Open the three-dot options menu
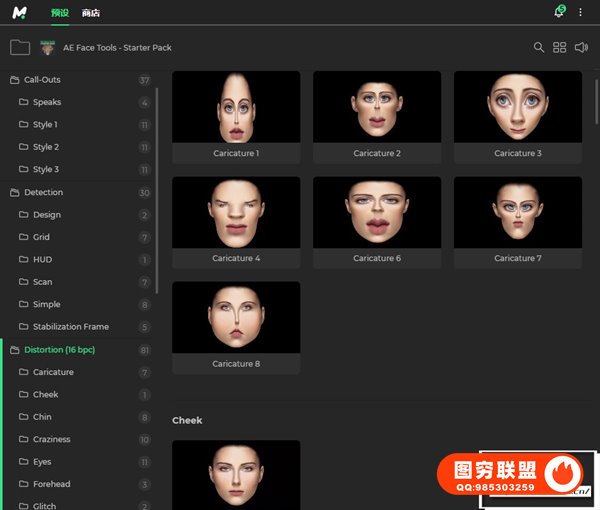The height and width of the screenshot is (510, 600). pyautogui.click(x=580, y=12)
